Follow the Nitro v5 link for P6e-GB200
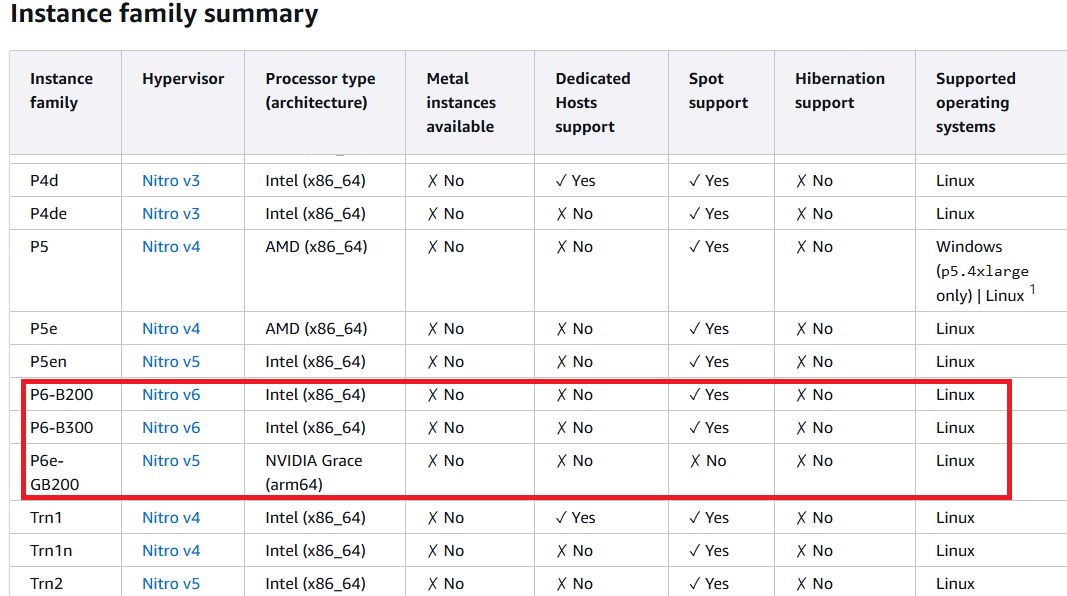 (171, 461)
